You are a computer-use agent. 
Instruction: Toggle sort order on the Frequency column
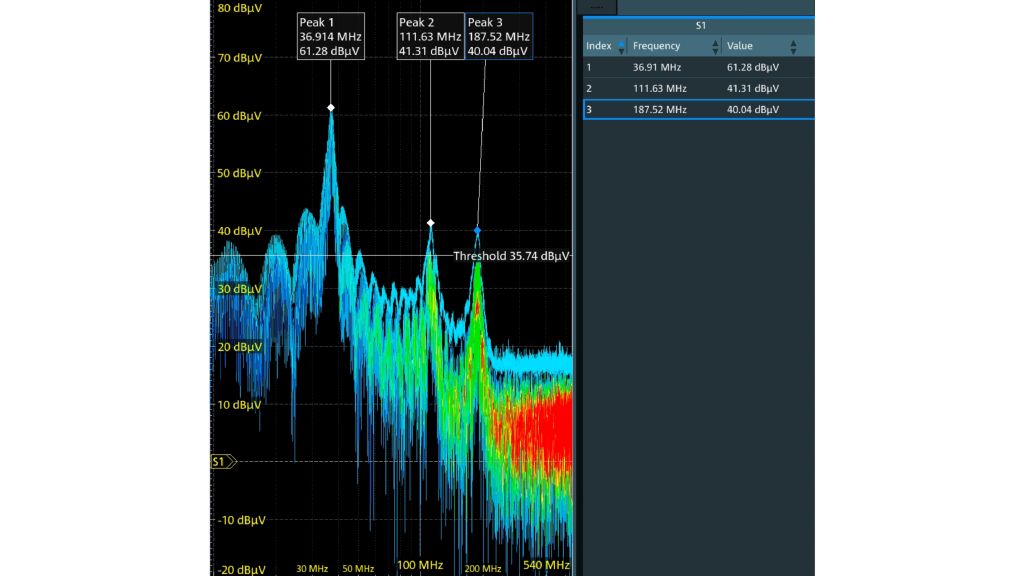pos(715,47)
